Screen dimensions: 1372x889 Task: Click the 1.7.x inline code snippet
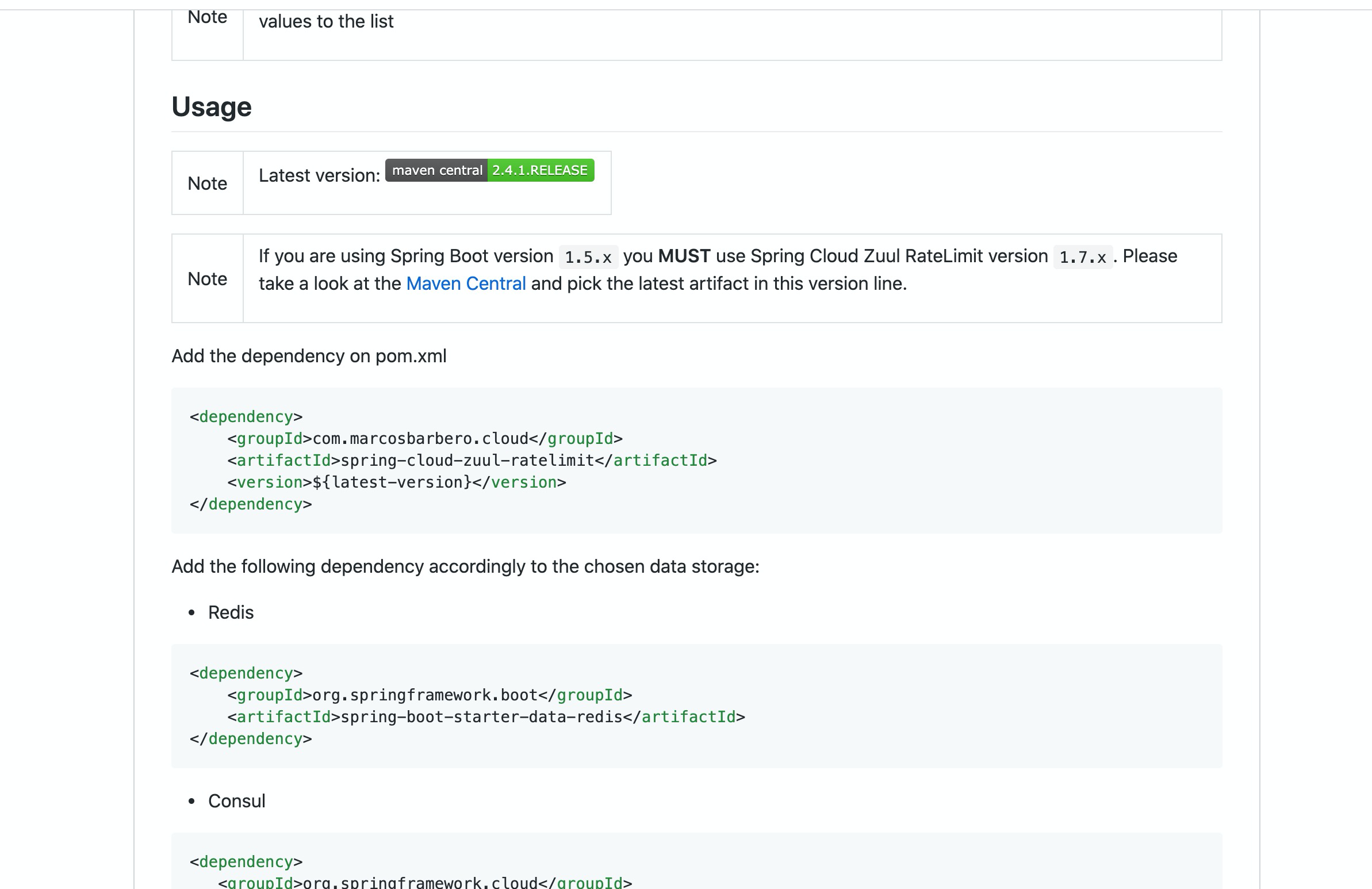point(1083,257)
